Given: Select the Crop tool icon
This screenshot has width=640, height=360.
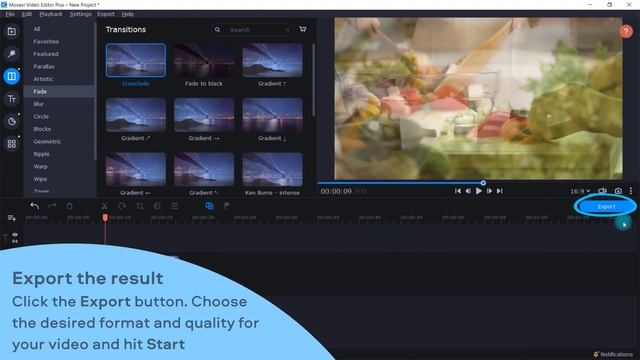Looking at the screenshot, I should pos(140,206).
